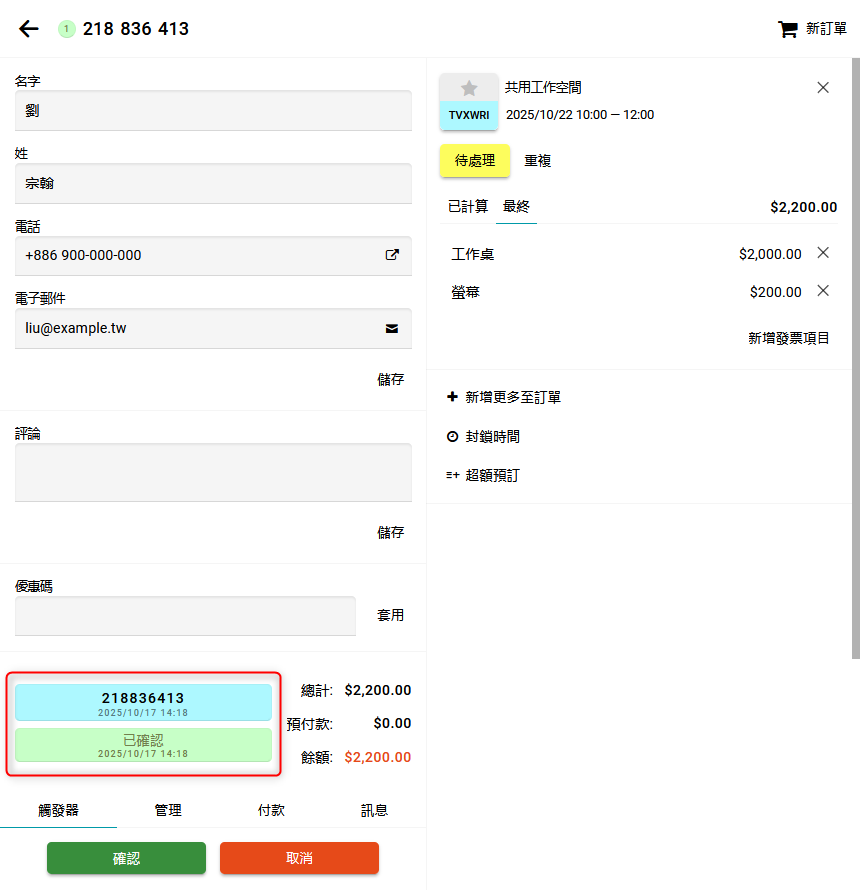Open the 付款 tab
This screenshot has width=860, height=890.
coord(271,810)
